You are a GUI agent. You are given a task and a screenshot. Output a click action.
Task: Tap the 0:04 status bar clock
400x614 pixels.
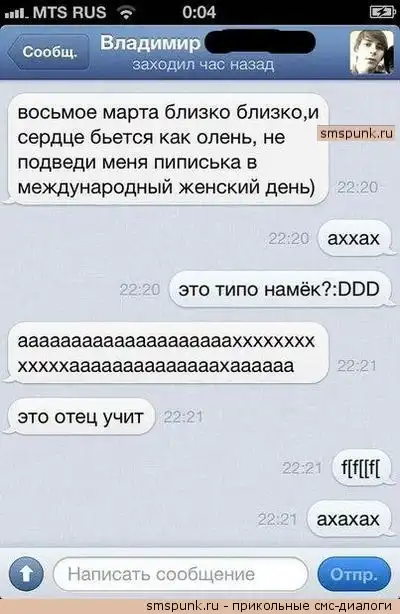(199, 13)
